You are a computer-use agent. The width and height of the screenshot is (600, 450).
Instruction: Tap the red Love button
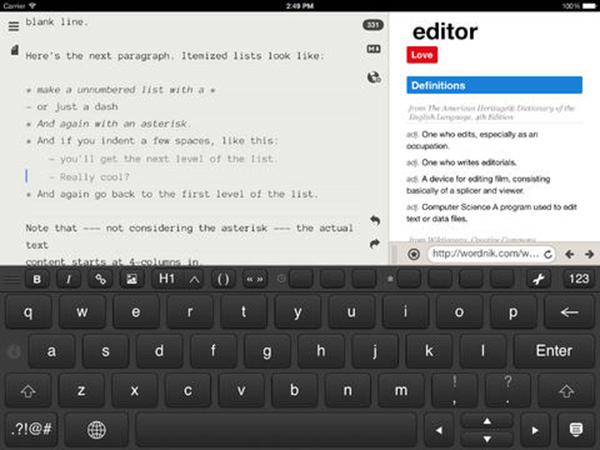point(422,55)
